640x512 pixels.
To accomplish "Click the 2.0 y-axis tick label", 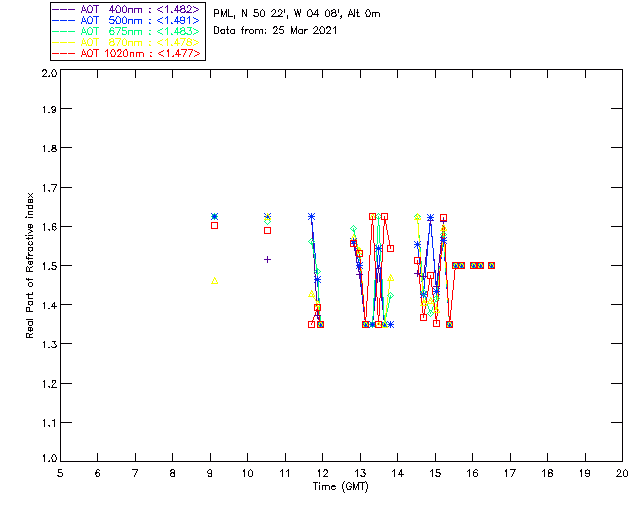I will coord(49,73).
